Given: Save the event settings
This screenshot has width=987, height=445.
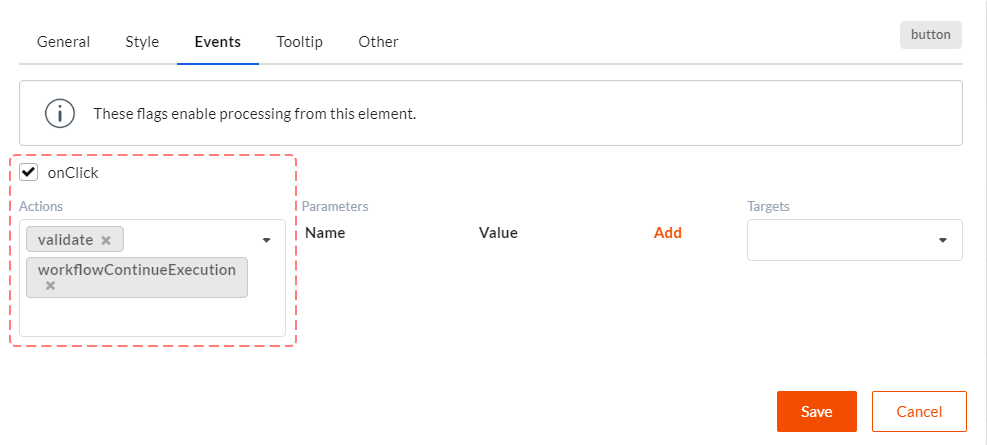Looking at the screenshot, I should (x=816, y=412).
